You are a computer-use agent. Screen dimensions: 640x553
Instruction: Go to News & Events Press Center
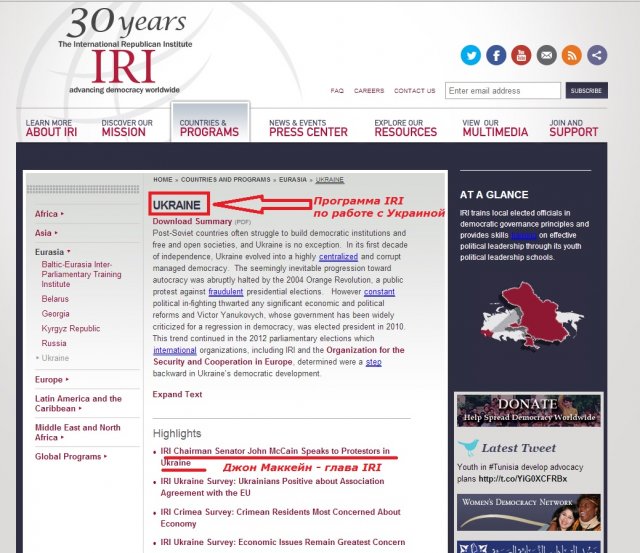click(x=308, y=127)
